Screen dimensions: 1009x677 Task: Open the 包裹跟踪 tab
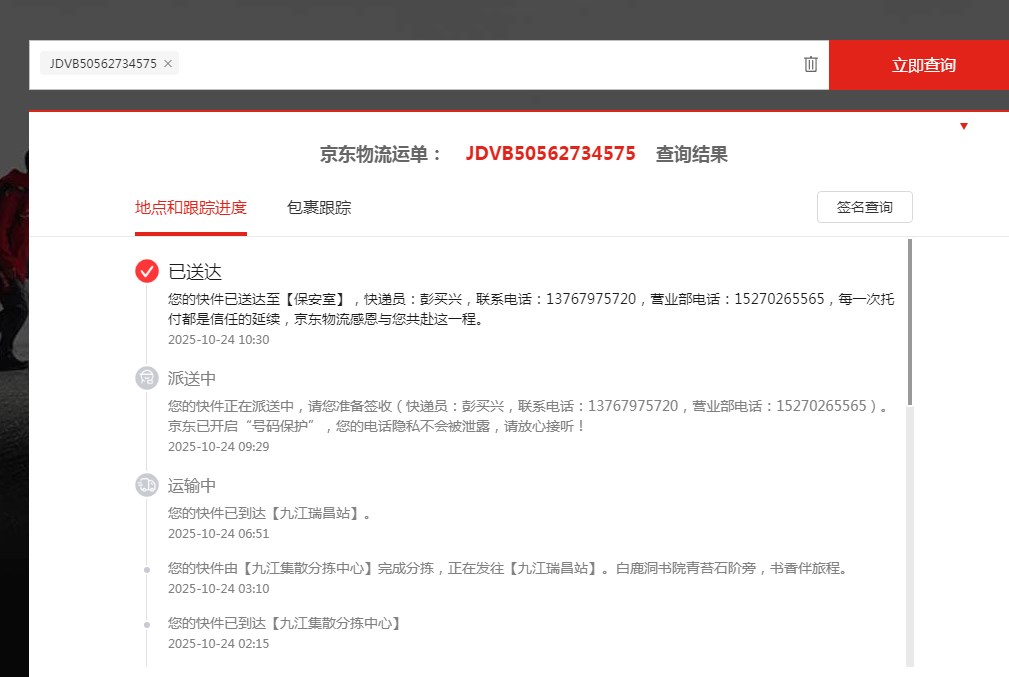(x=319, y=208)
